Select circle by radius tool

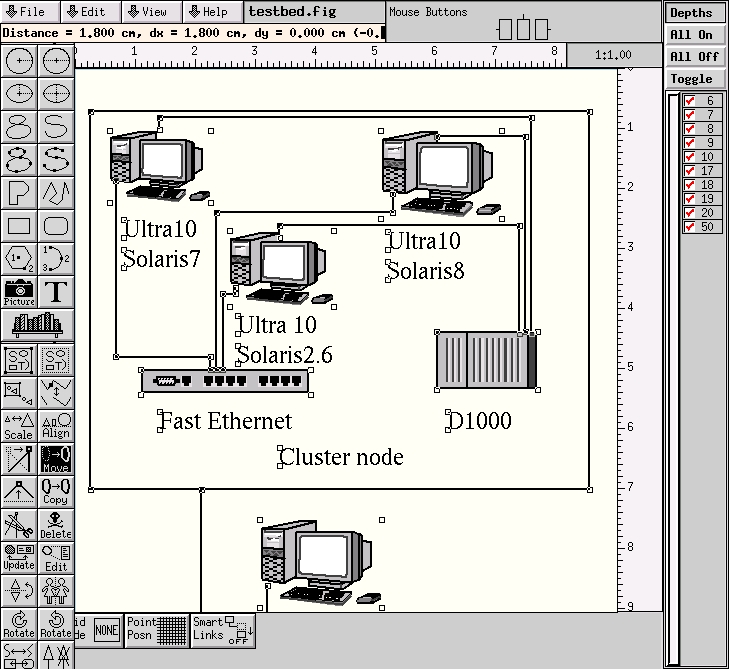pyautogui.click(x=19, y=61)
